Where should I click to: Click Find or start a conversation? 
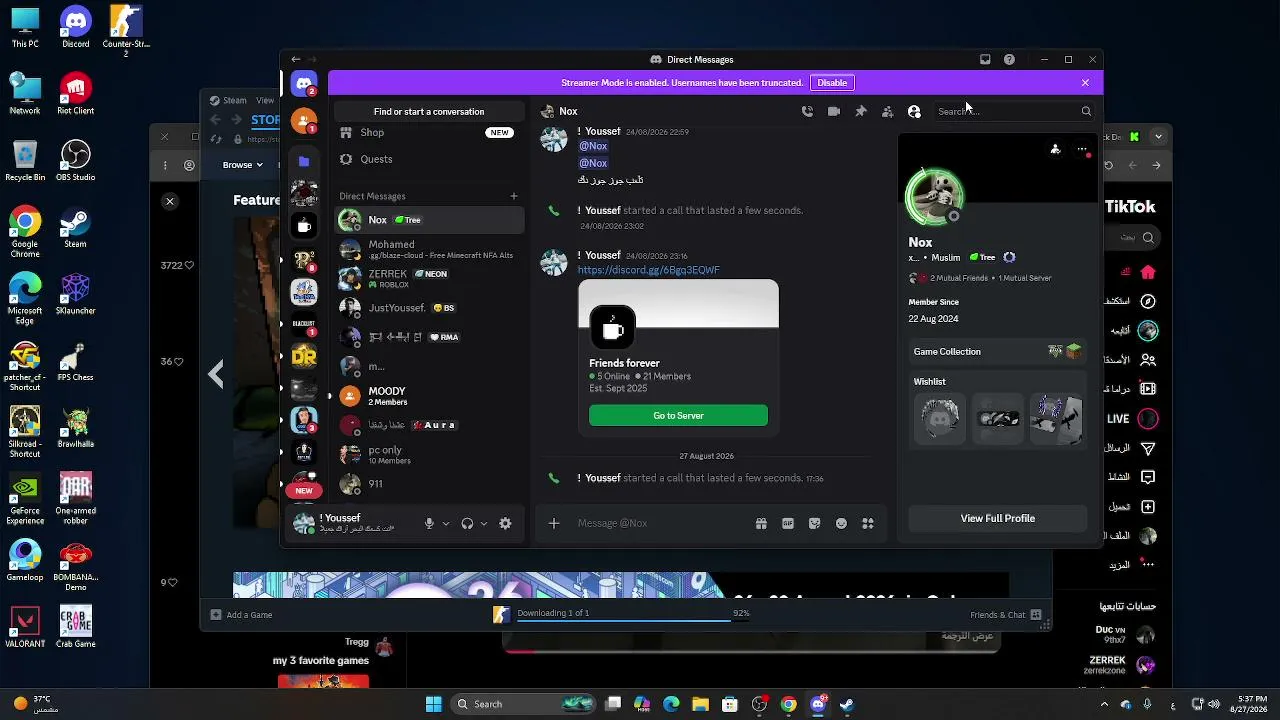[429, 111]
